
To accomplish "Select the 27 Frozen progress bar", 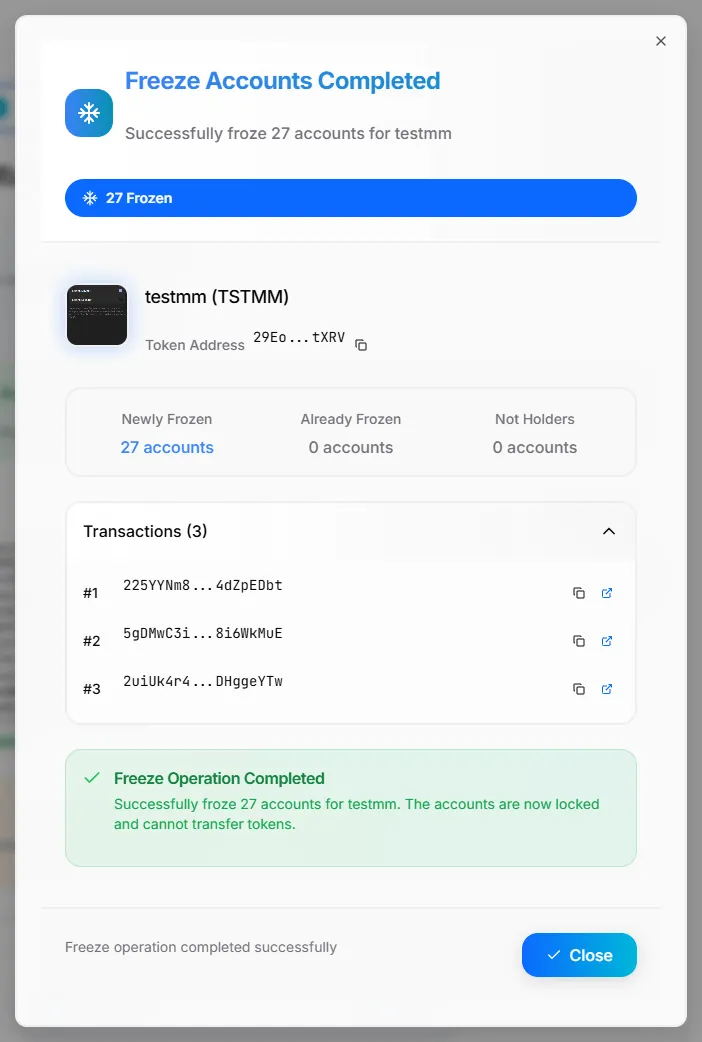I will point(351,198).
